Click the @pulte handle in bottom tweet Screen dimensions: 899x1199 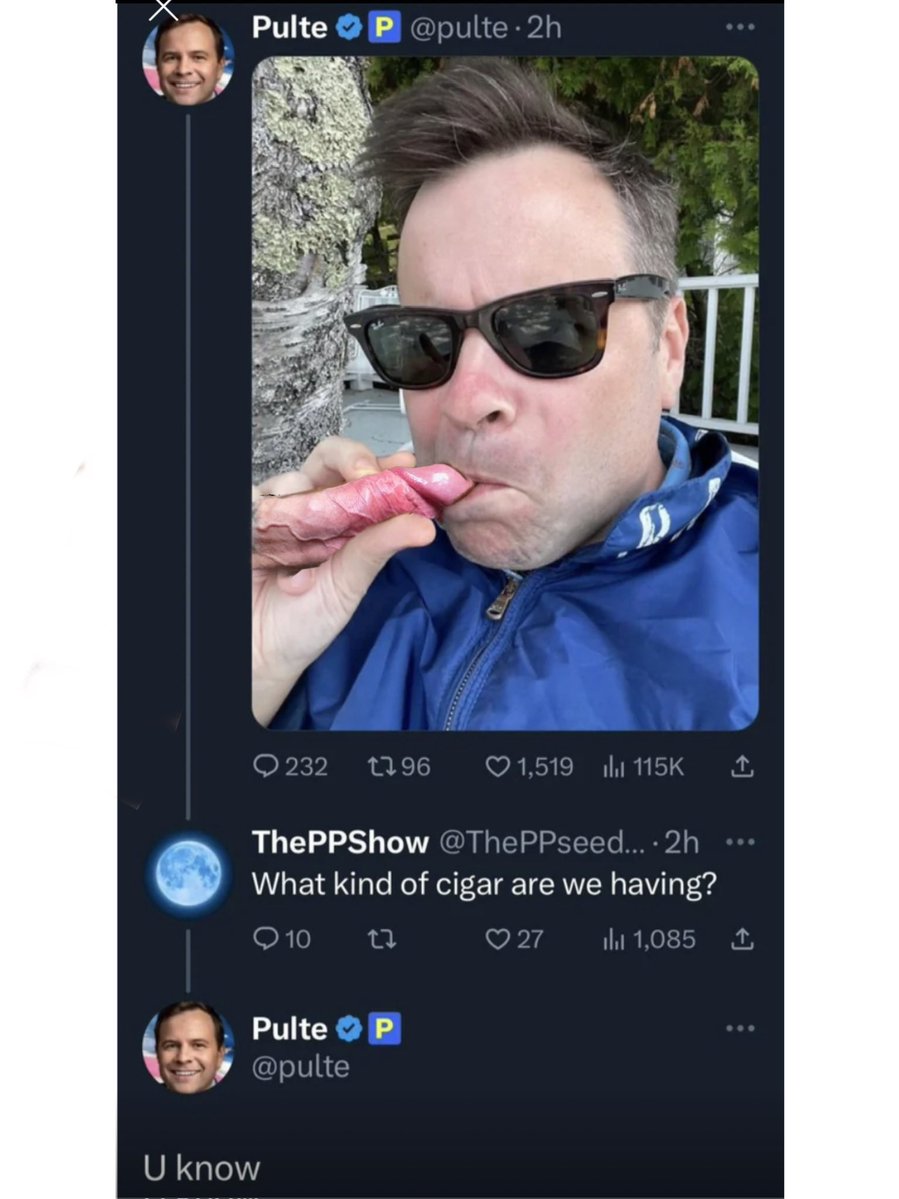point(300,1066)
